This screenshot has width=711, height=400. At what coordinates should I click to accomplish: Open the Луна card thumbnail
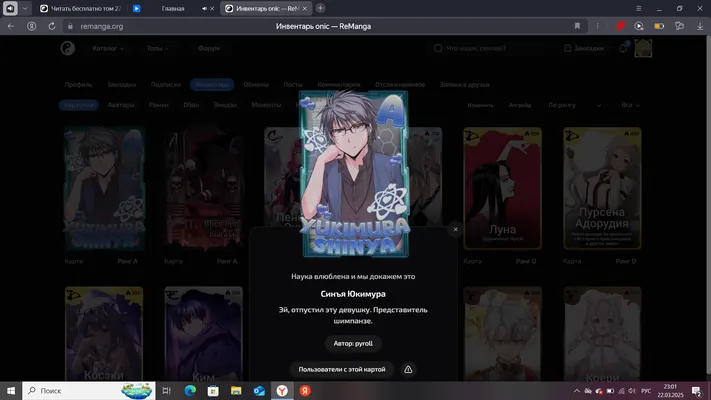(x=502, y=188)
